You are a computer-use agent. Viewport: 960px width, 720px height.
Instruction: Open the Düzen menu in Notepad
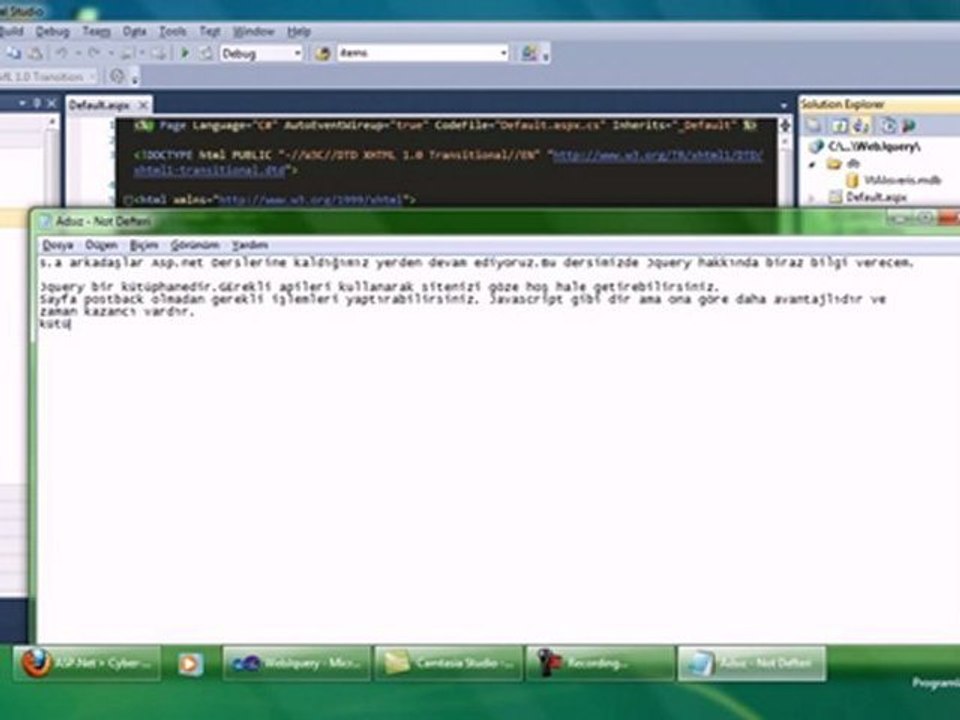101,246
